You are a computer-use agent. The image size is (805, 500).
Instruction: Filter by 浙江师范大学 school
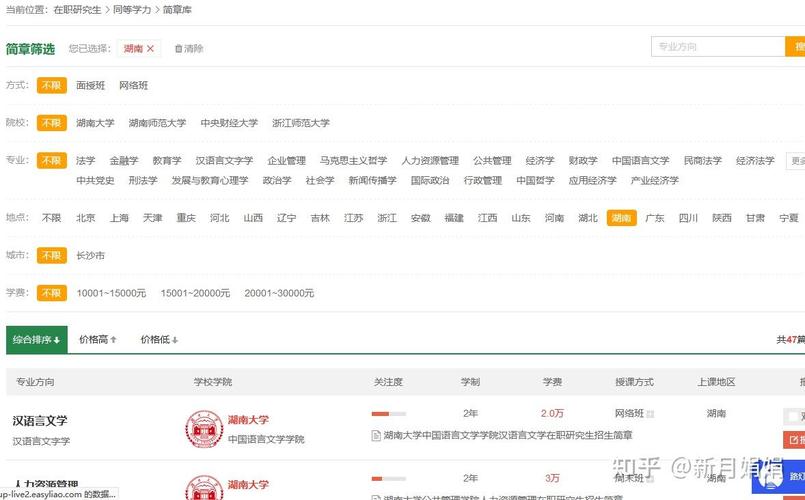pos(301,123)
